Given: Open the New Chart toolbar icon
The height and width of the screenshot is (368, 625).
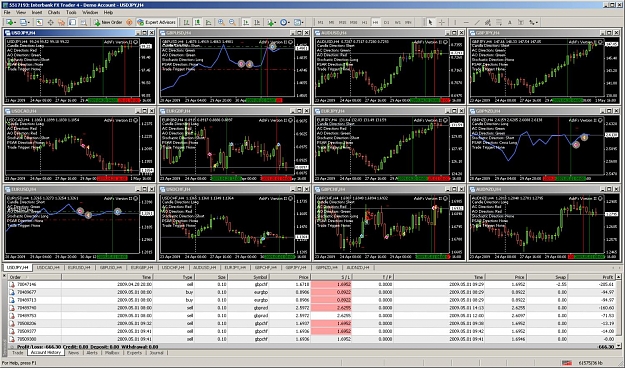Looking at the screenshot, I should tap(9, 22).
